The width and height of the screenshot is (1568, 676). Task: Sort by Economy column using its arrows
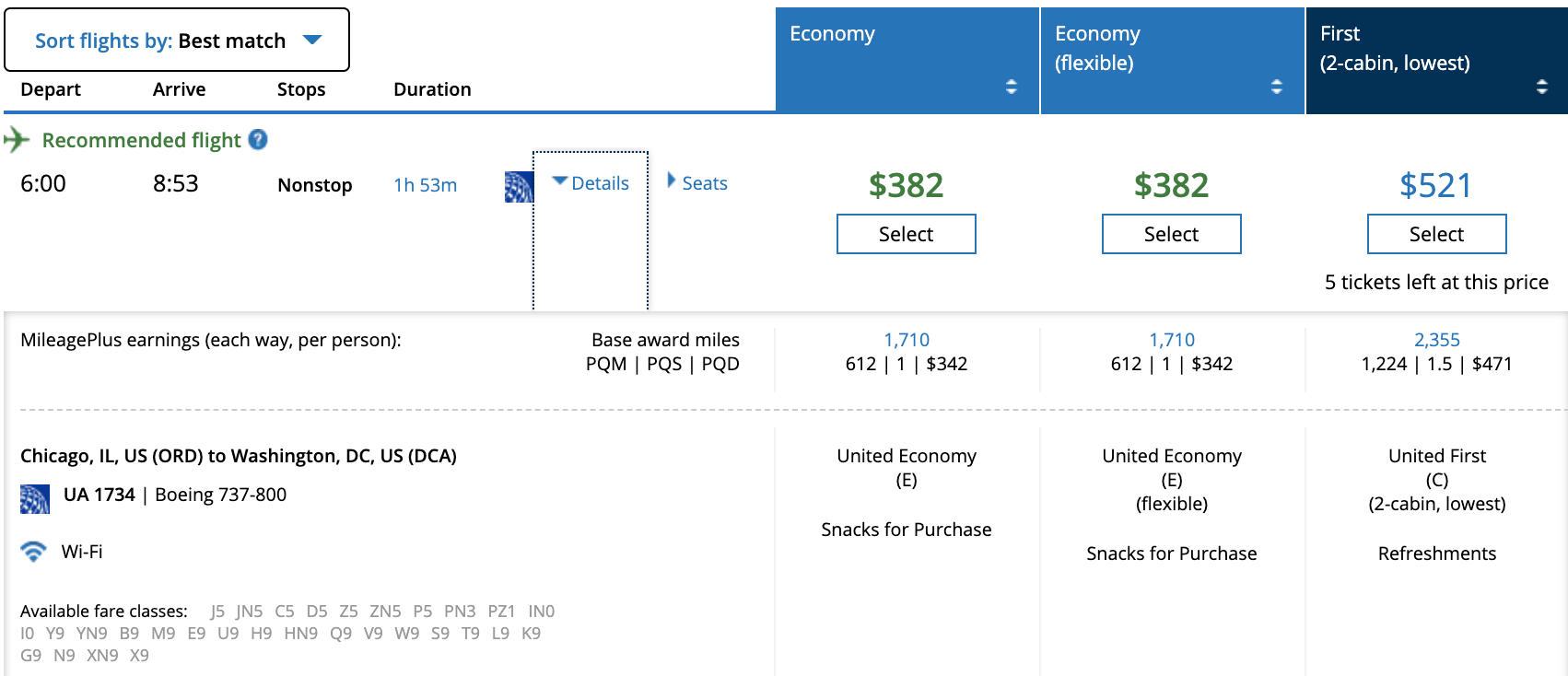(x=1011, y=87)
